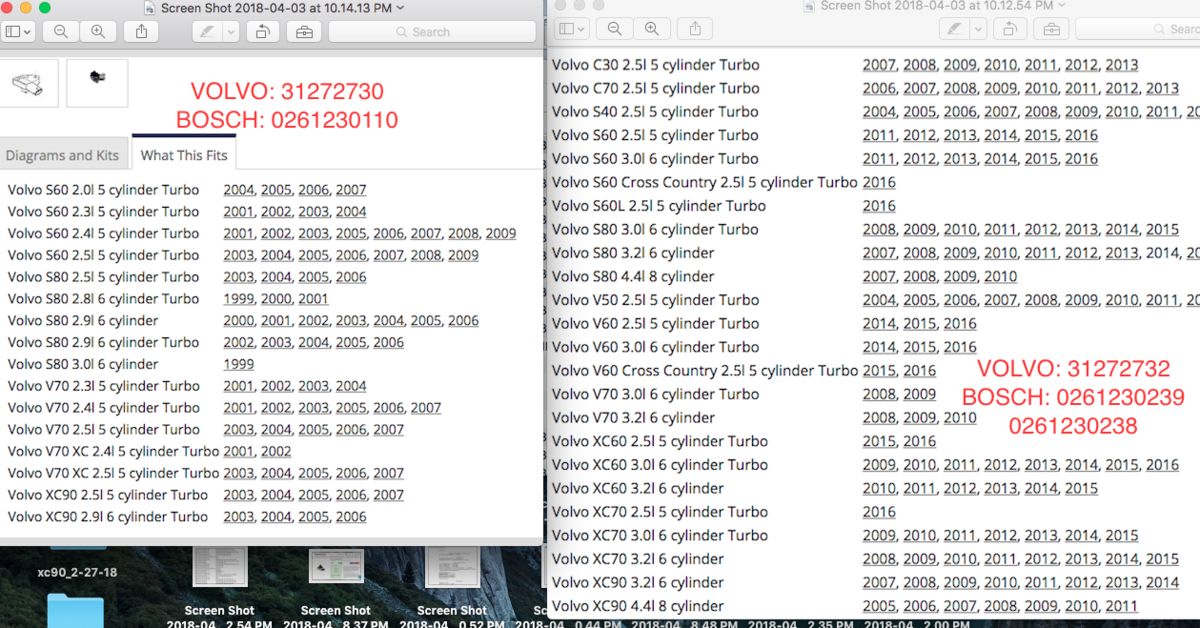Open the markup pencil's dropdown chevron
Screen dimensions: 1200x628
coord(228,31)
